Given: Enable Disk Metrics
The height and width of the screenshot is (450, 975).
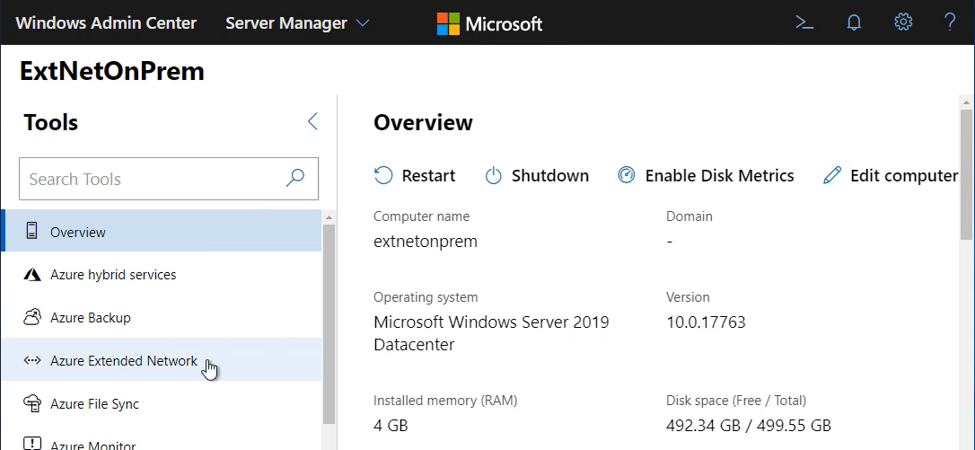Looking at the screenshot, I should point(706,176).
